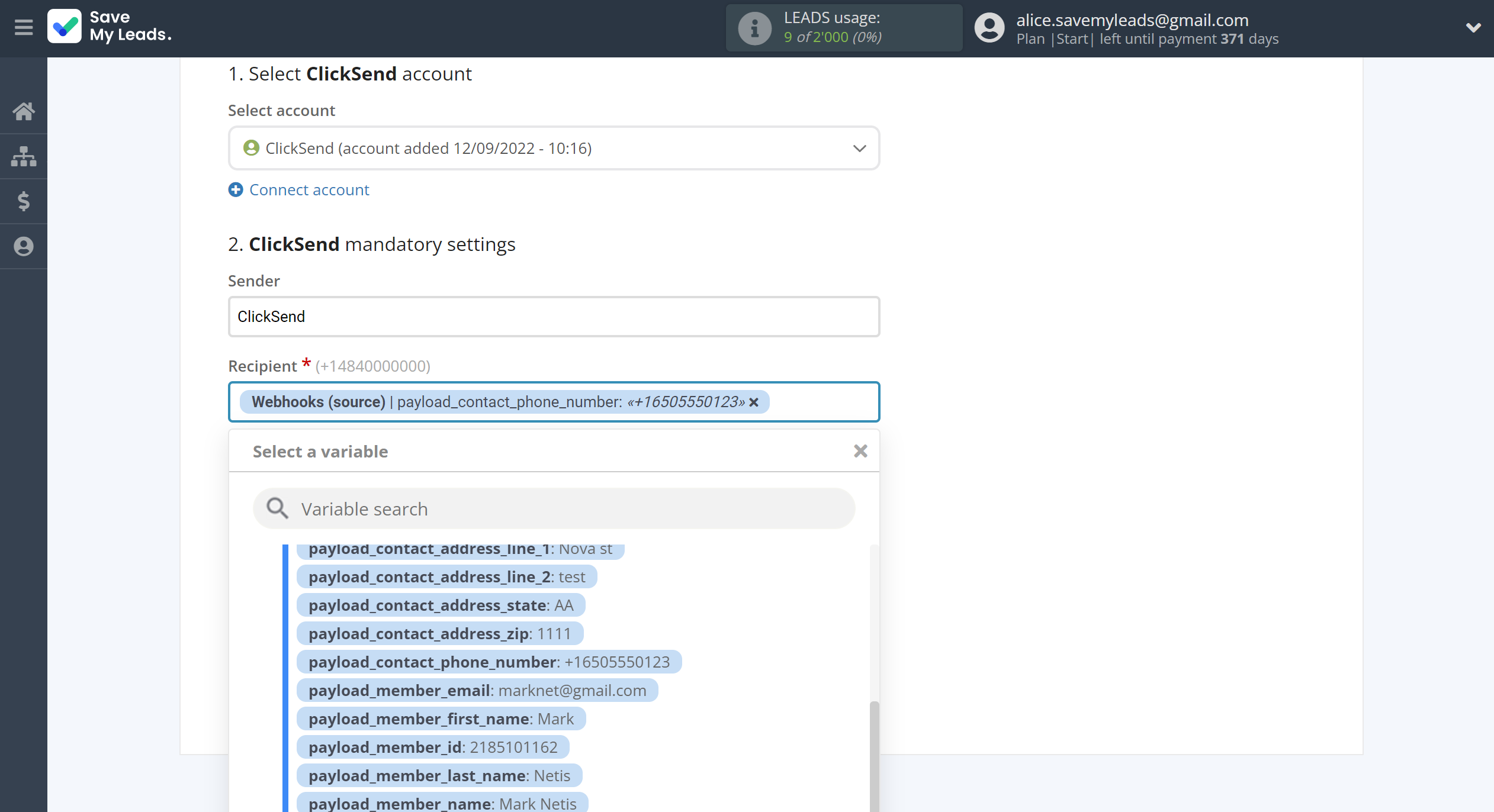1494x812 pixels.
Task: Expand the account menu chevron
Action: click(x=1473, y=28)
